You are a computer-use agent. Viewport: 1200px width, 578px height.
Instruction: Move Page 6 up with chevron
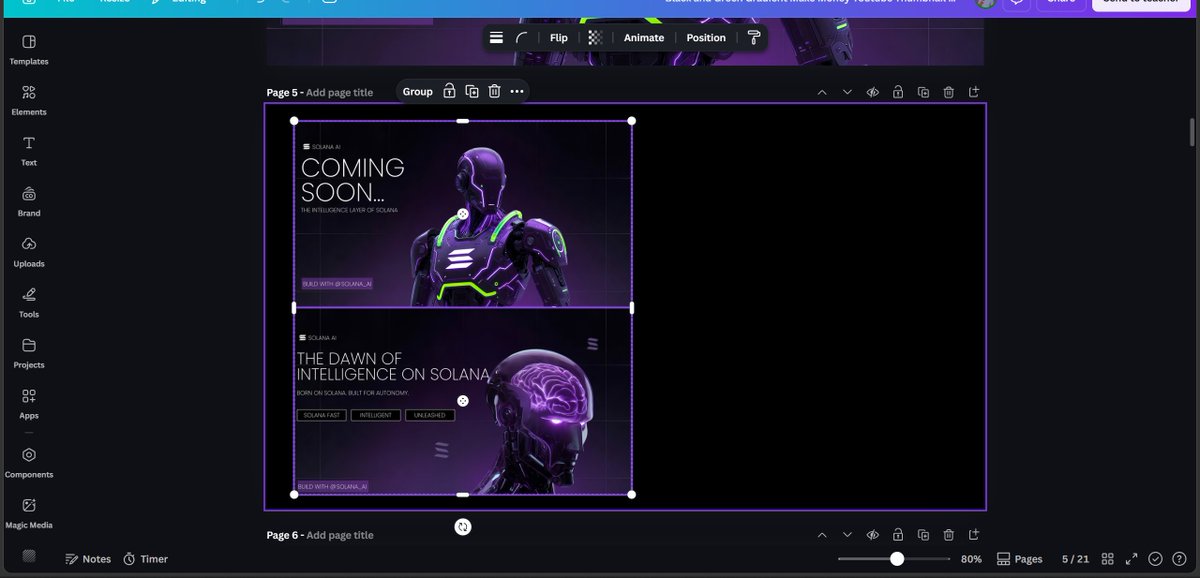[822, 535]
